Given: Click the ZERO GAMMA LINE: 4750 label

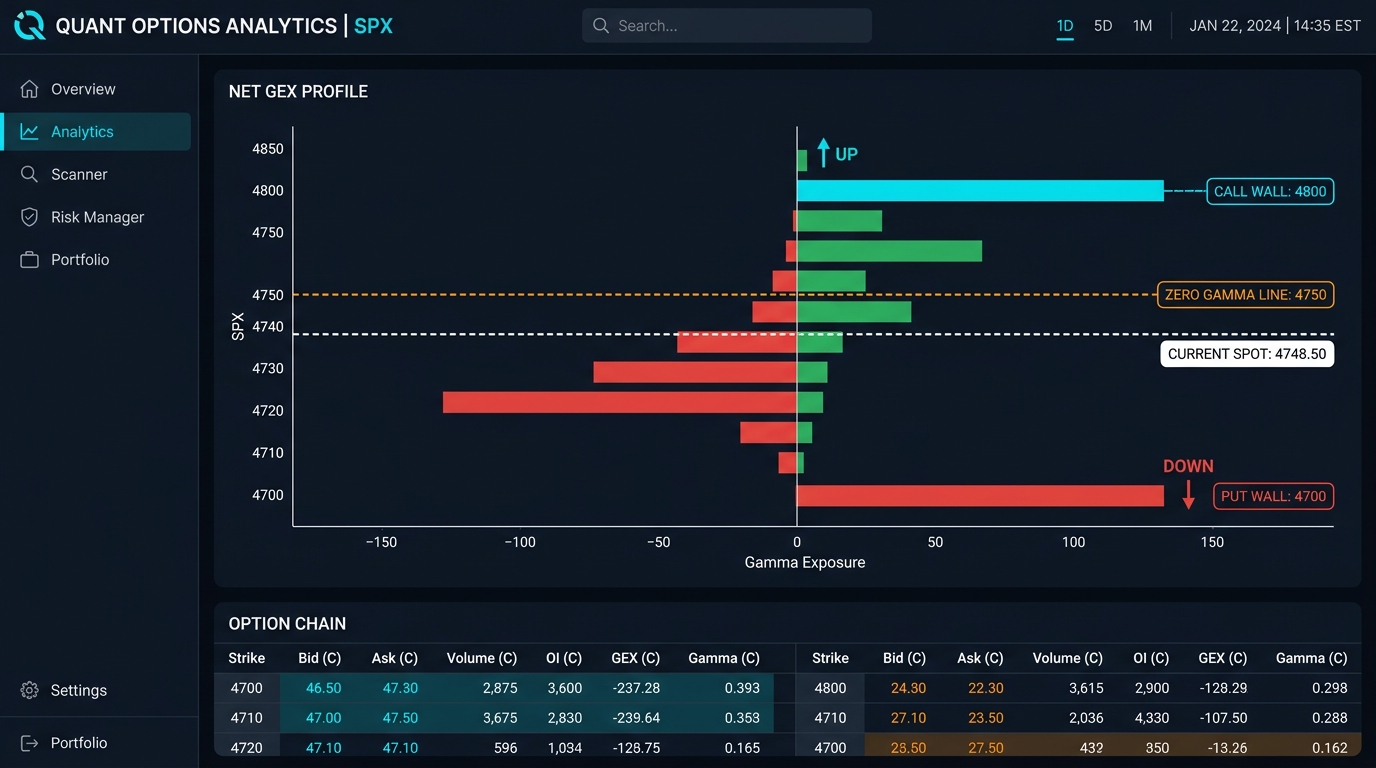Looking at the screenshot, I should tap(1245, 295).
